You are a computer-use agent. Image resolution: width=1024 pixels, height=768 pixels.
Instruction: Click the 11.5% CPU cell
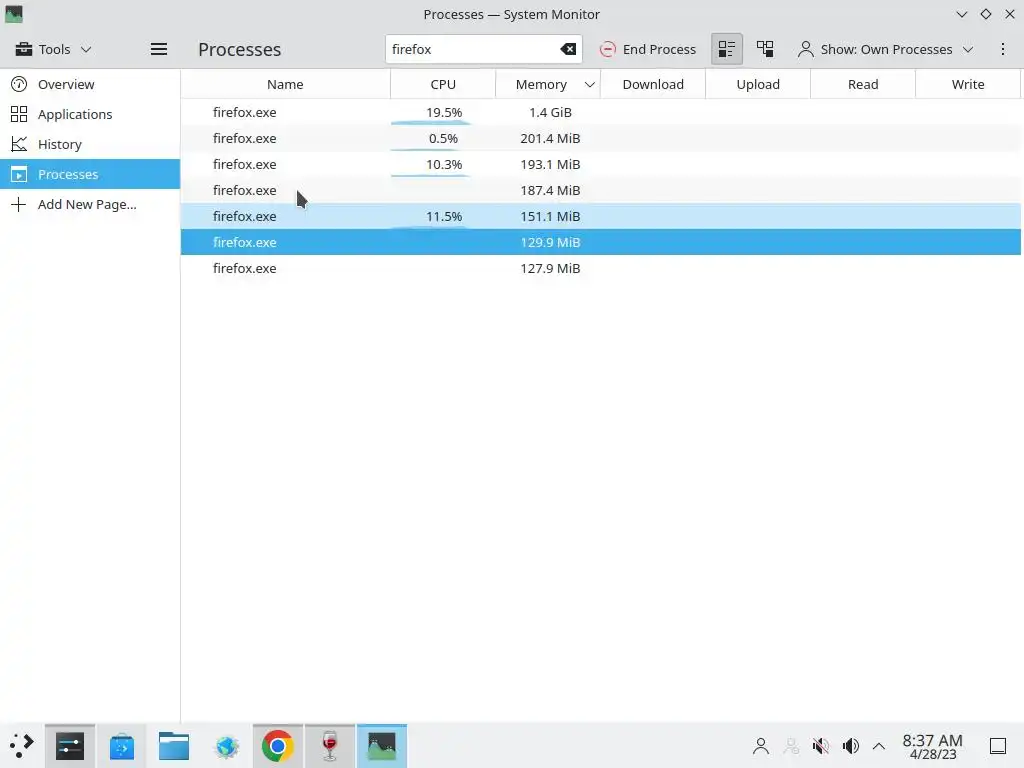pyautogui.click(x=443, y=216)
